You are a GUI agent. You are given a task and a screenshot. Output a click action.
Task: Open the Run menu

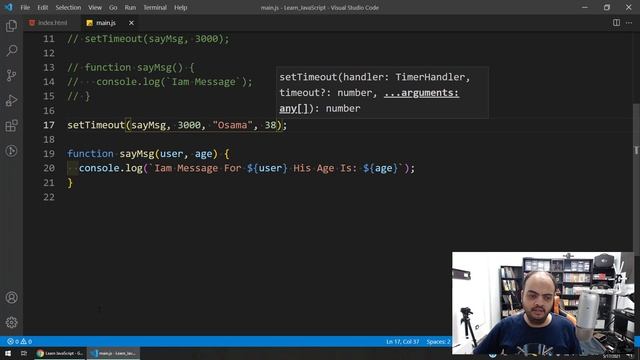130,7
